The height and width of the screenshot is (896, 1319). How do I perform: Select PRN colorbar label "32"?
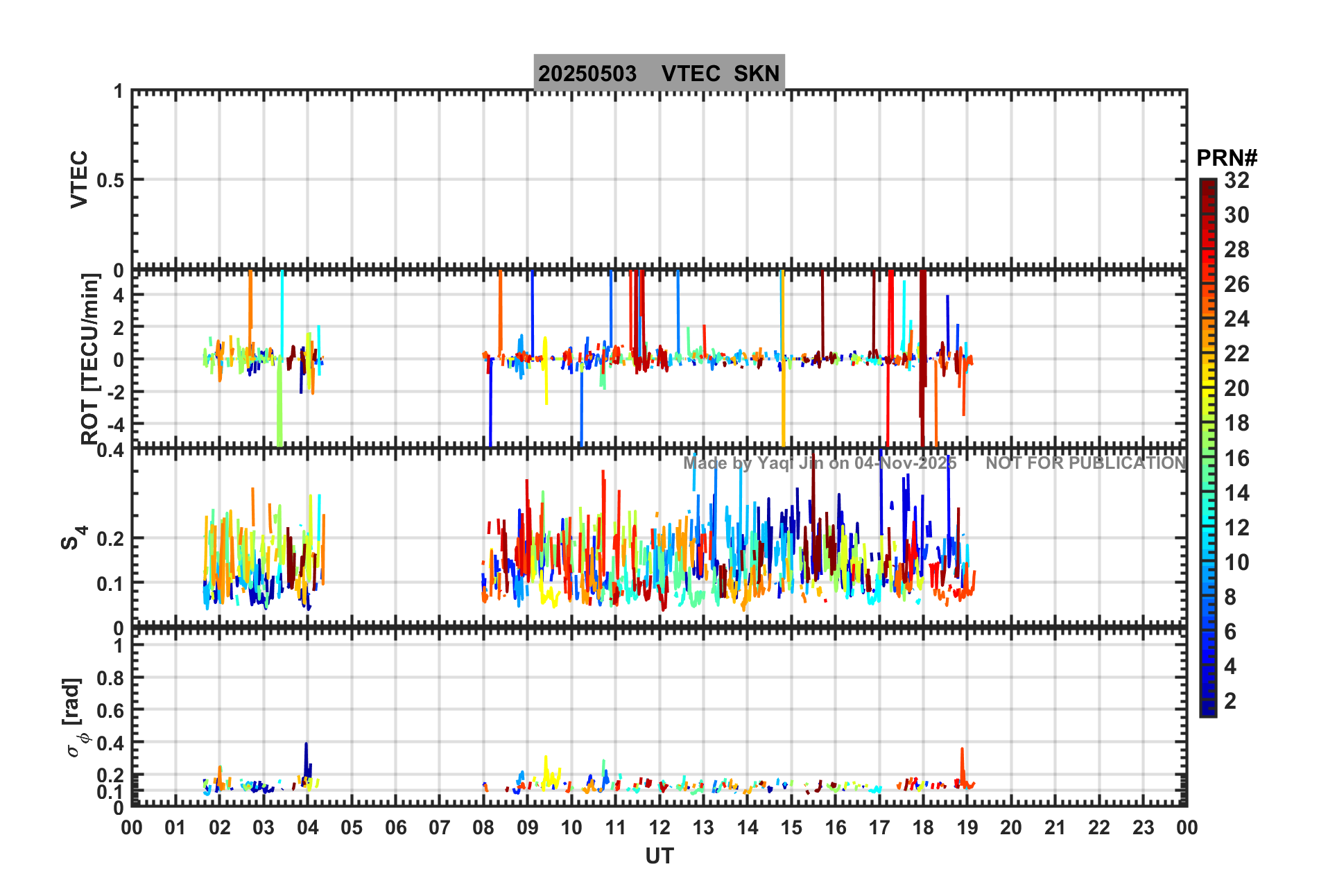[1236, 180]
